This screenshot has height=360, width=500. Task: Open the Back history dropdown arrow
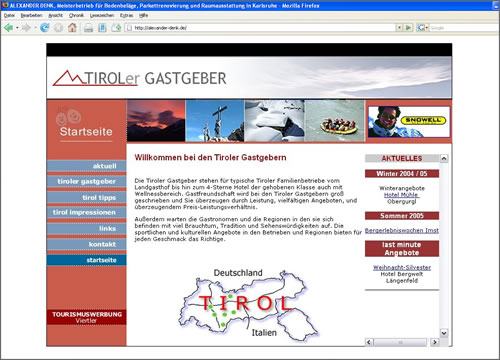[x=17, y=28]
